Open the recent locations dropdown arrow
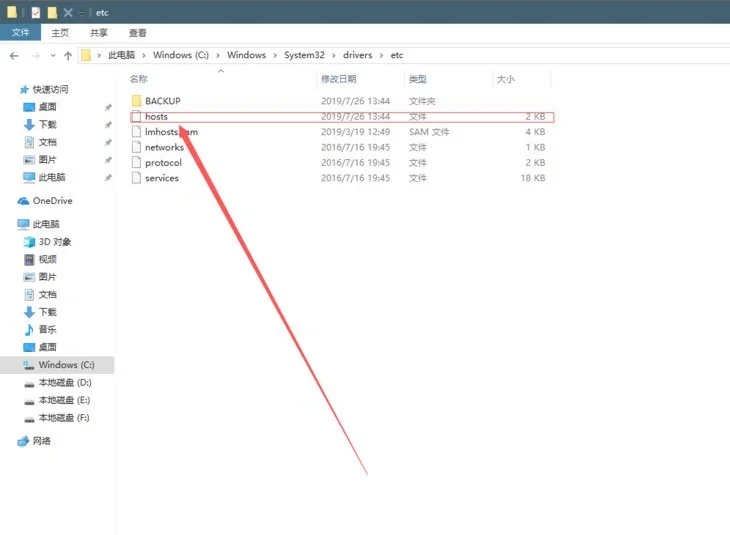The image size is (730, 535). [x=53, y=56]
